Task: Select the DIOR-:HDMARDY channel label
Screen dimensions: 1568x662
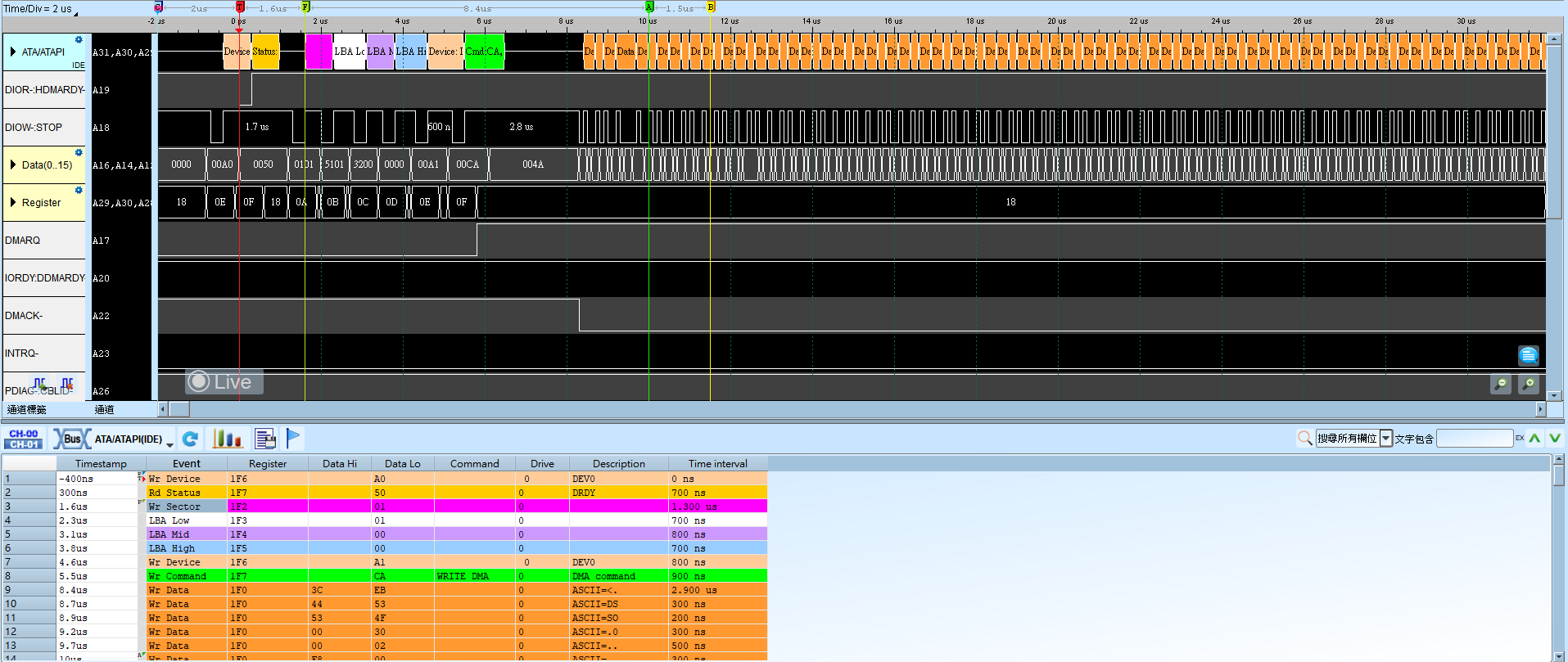Action: (44, 89)
